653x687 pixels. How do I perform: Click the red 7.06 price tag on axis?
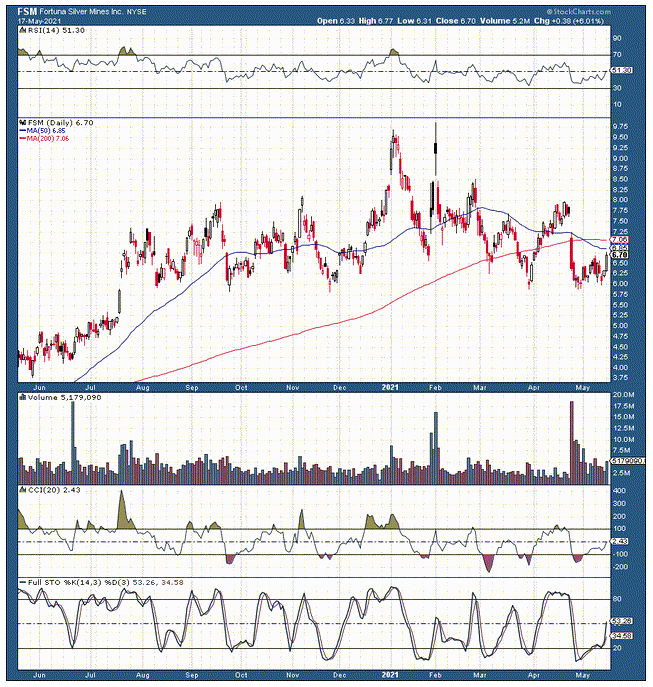620,240
